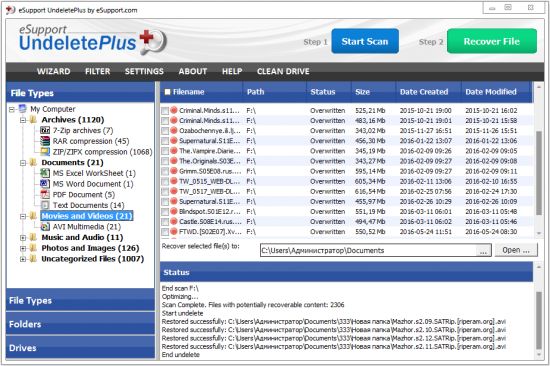
Task: Open the CLEAN DRIVE menu
Action: [283, 71]
